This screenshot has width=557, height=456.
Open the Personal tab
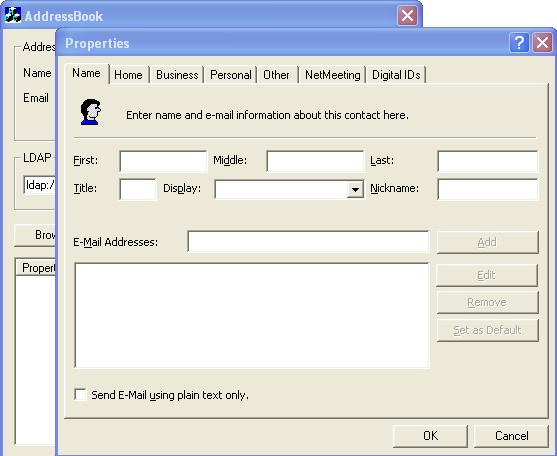(231, 75)
